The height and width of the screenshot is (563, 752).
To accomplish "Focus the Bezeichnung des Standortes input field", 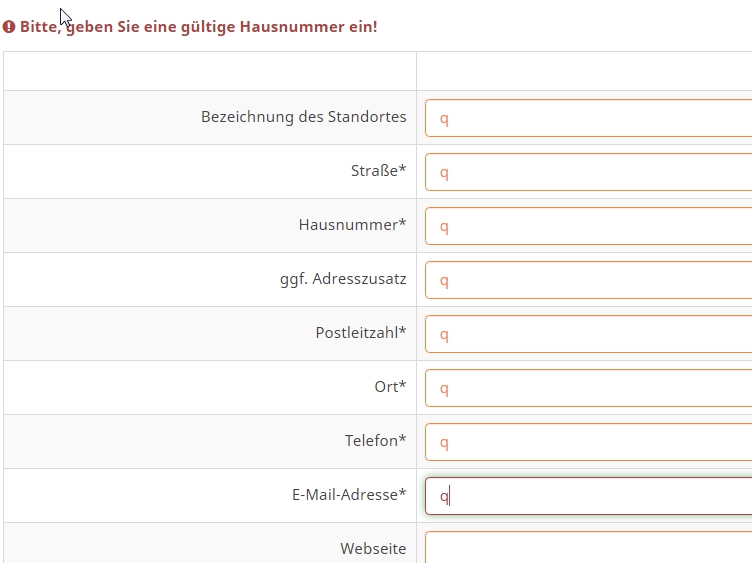I will point(588,118).
